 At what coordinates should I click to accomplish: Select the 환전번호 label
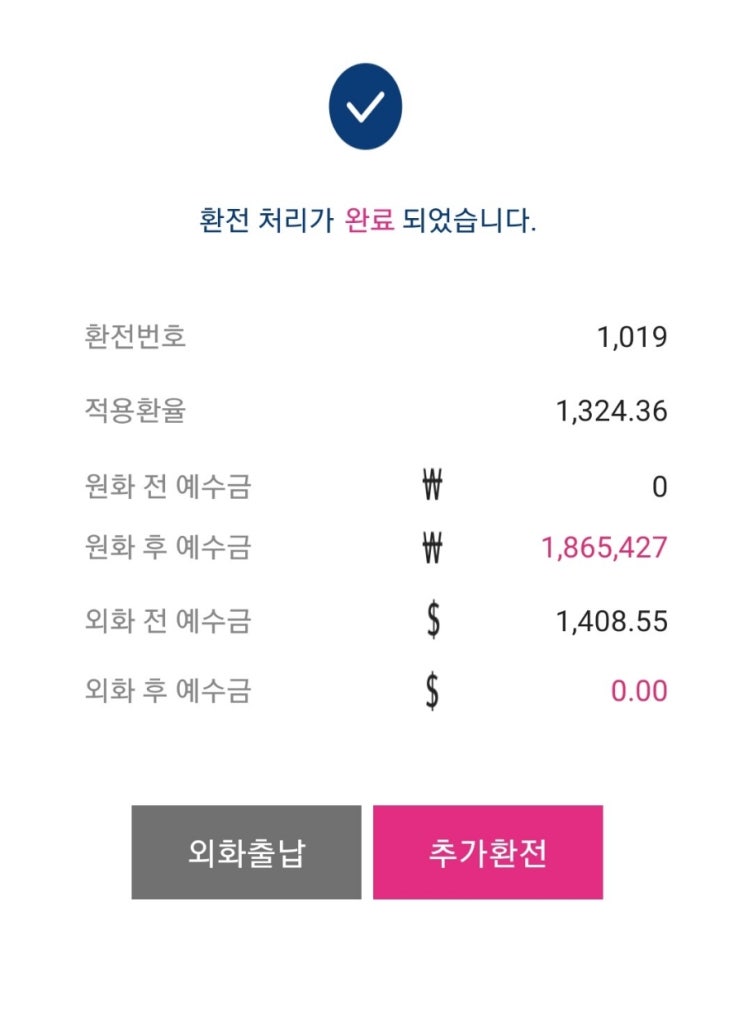135,337
